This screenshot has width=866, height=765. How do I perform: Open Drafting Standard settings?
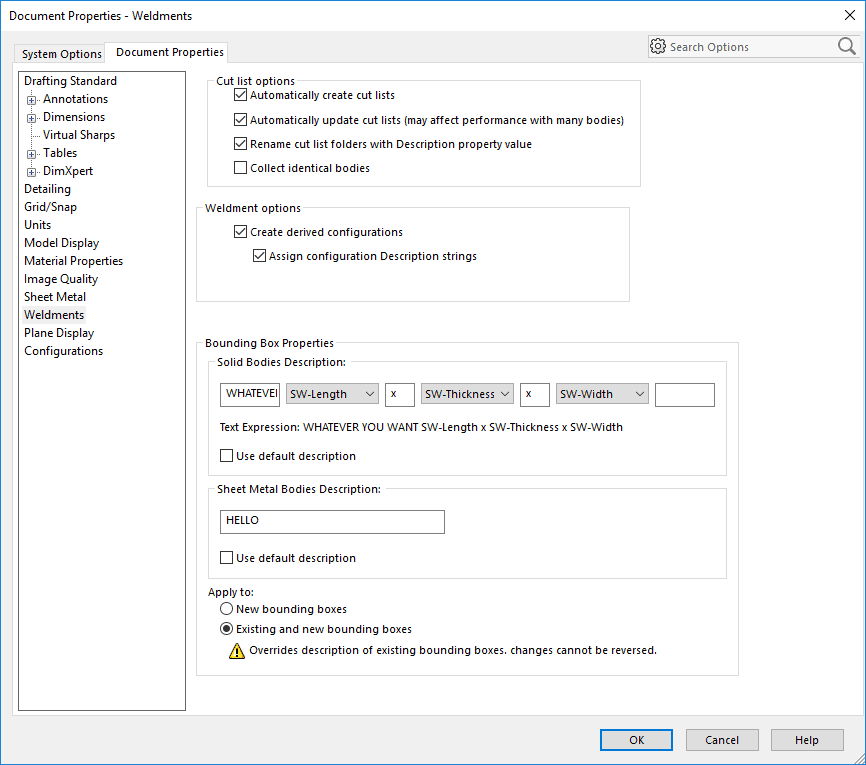pyautogui.click(x=70, y=81)
